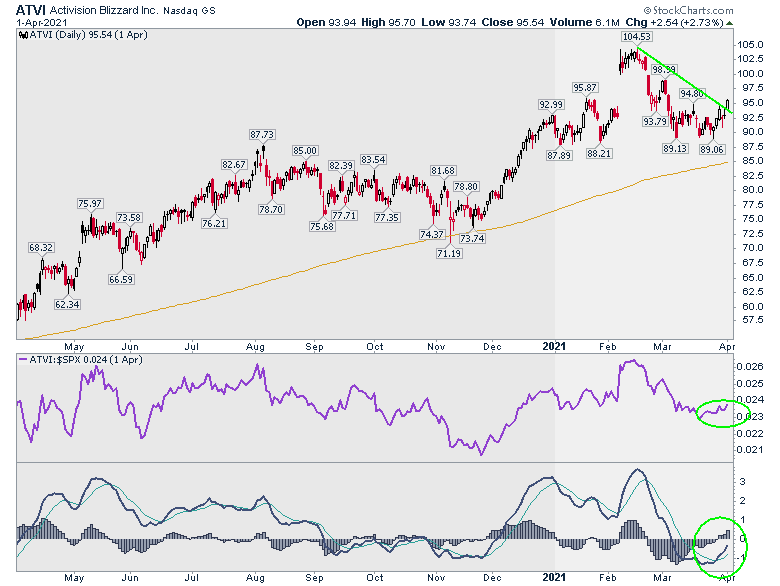The image size is (780, 586).
Task: Click the Chg +2.54 (+2.73%) value
Action: click(x=674, y=22)
